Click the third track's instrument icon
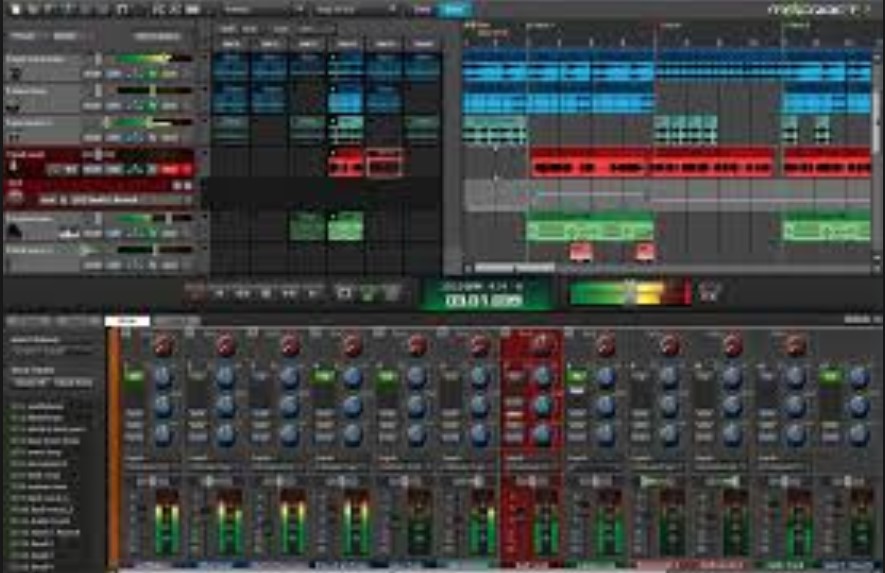 [x=14, y=137]
